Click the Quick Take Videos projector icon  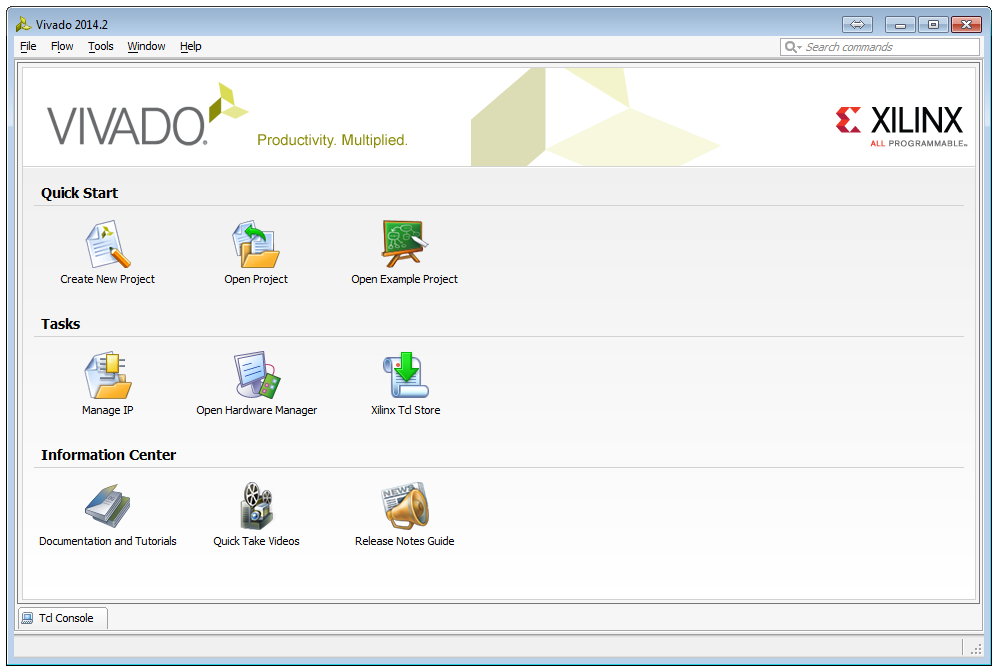(x=257, y=507)
